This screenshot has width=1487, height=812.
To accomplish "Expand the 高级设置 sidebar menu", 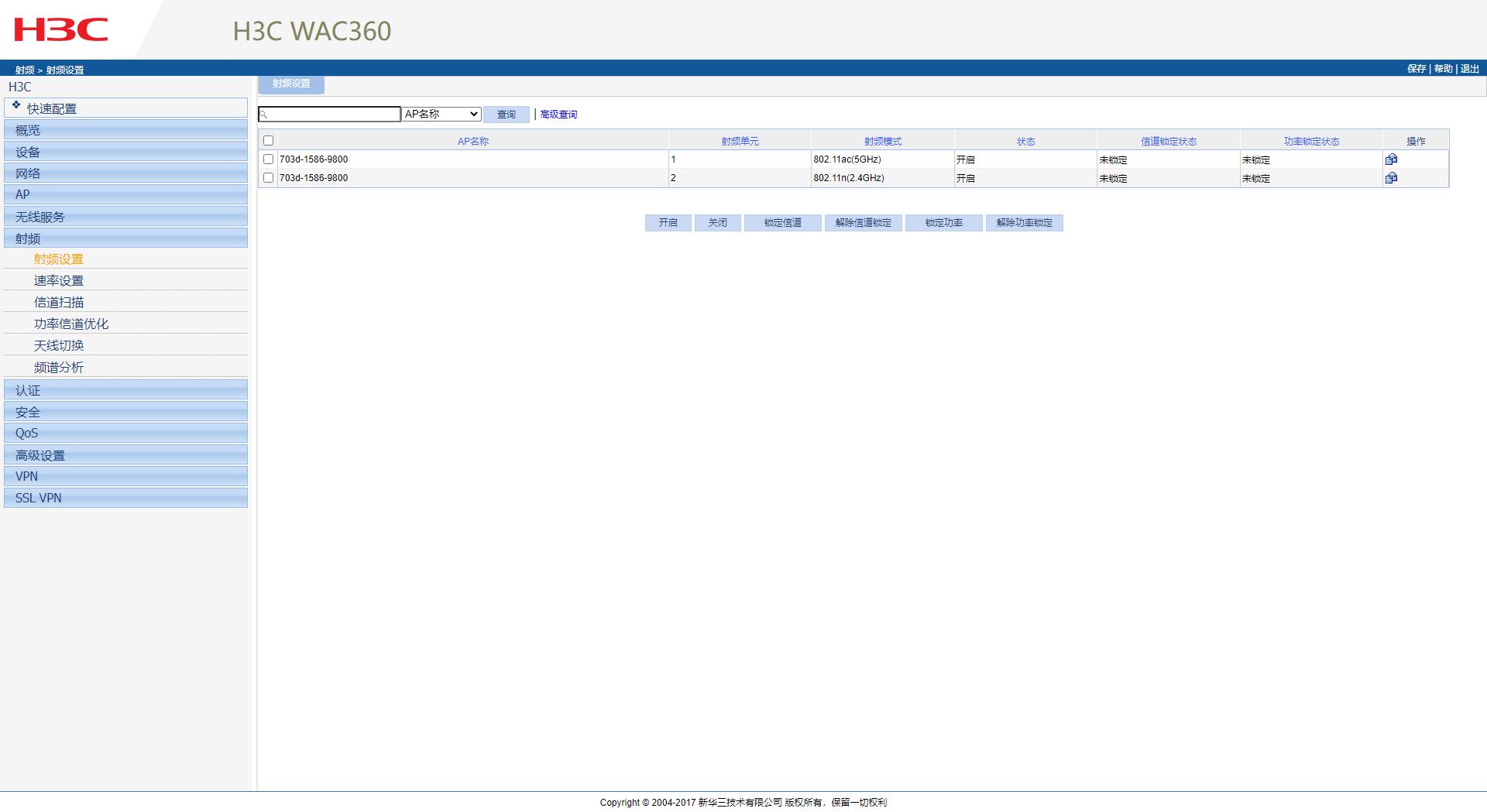I will (125, 455).
